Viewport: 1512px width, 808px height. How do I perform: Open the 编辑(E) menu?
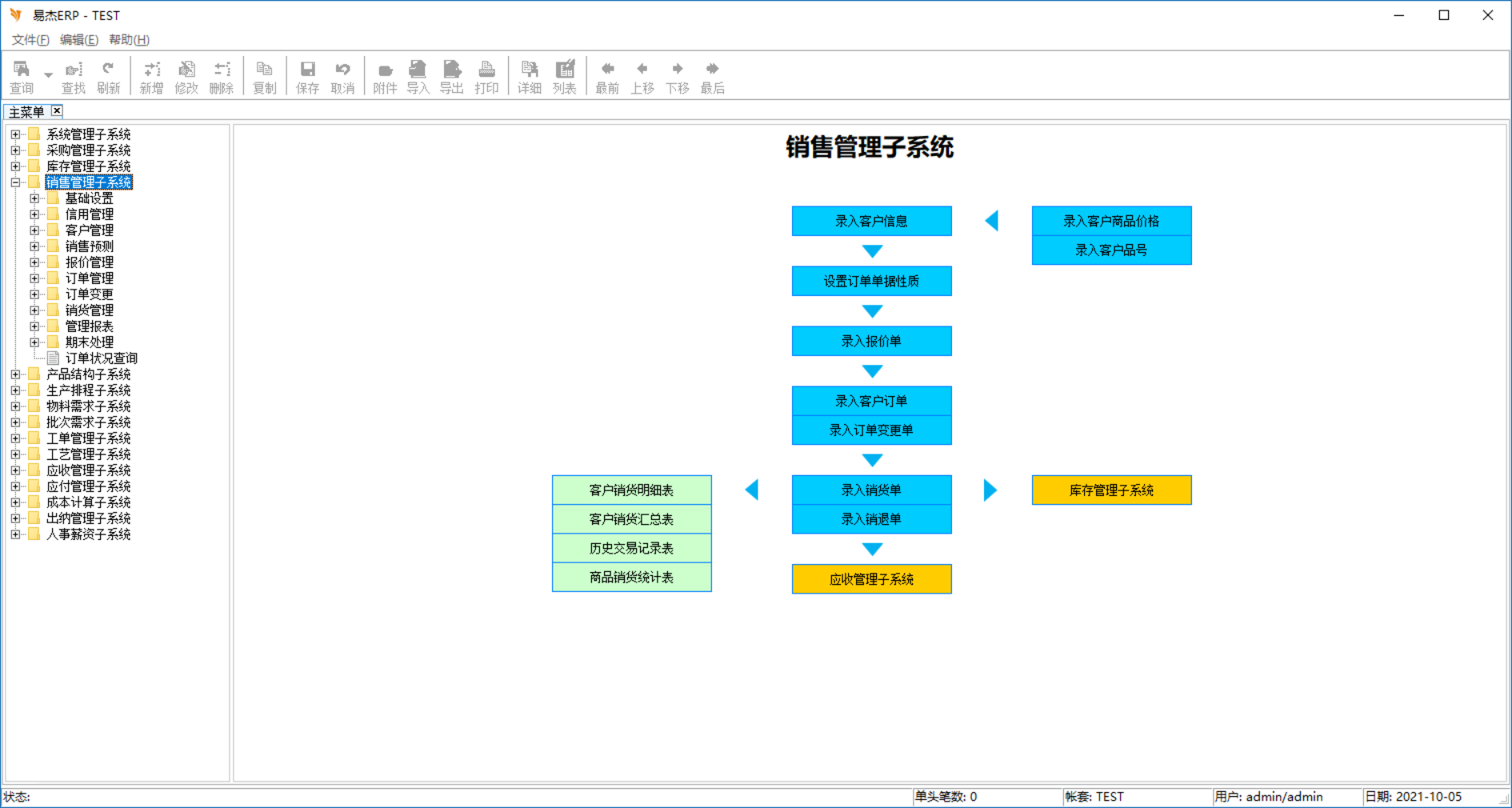point(79,40)
